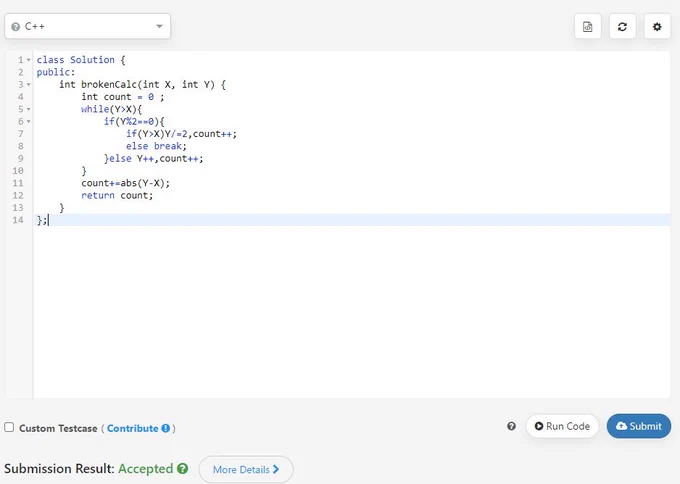Image resolution: width=680 pixels, height=484 pixels.
Task: Click the blue info icon after Contribute
Action: (x=166, y=428)
